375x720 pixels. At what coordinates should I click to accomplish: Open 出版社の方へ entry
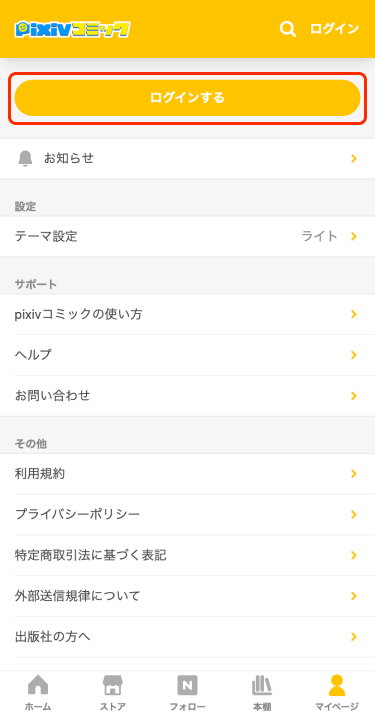tap(187, 637)
